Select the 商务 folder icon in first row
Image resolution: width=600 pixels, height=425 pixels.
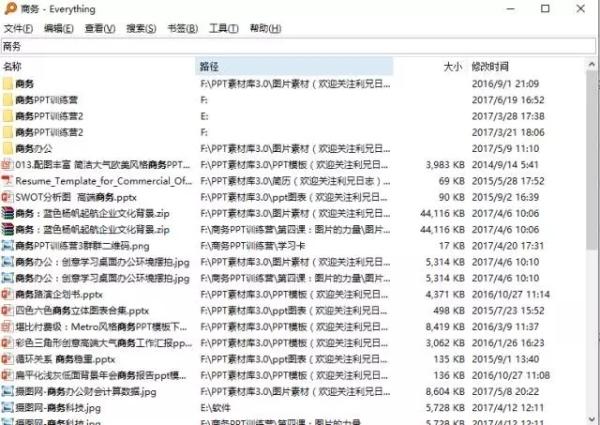[7, 85]
